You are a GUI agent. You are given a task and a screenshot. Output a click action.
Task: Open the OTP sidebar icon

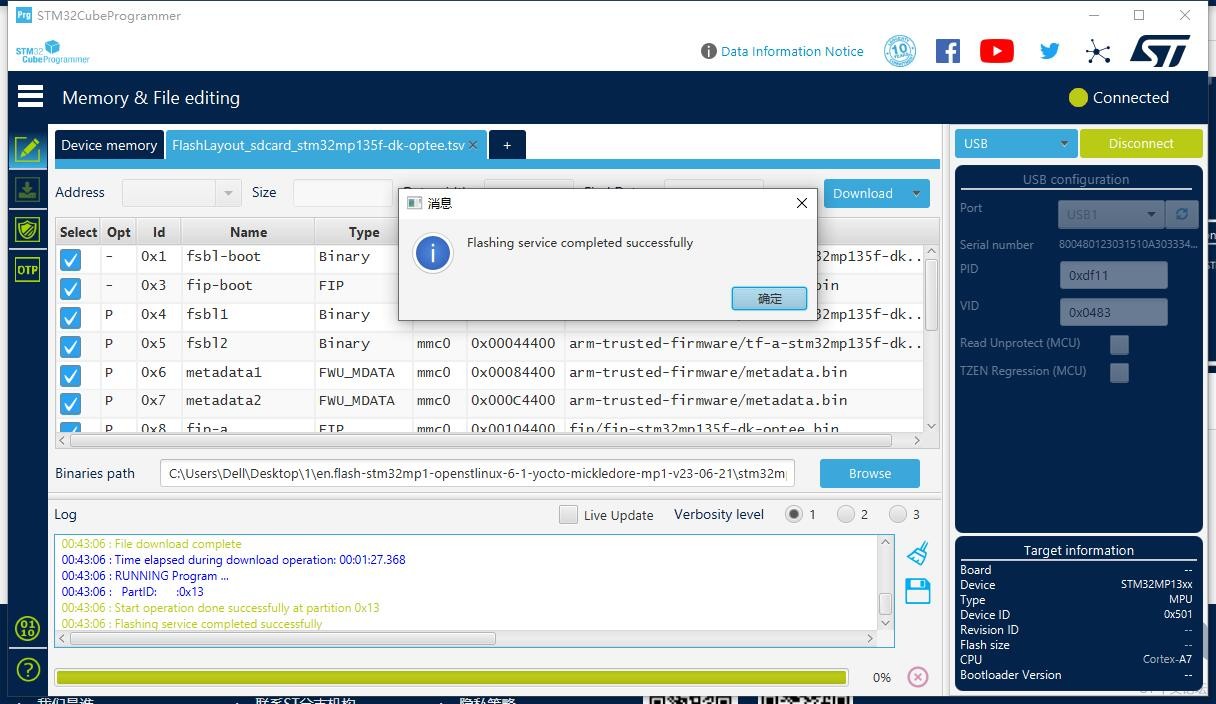(27, 270)
